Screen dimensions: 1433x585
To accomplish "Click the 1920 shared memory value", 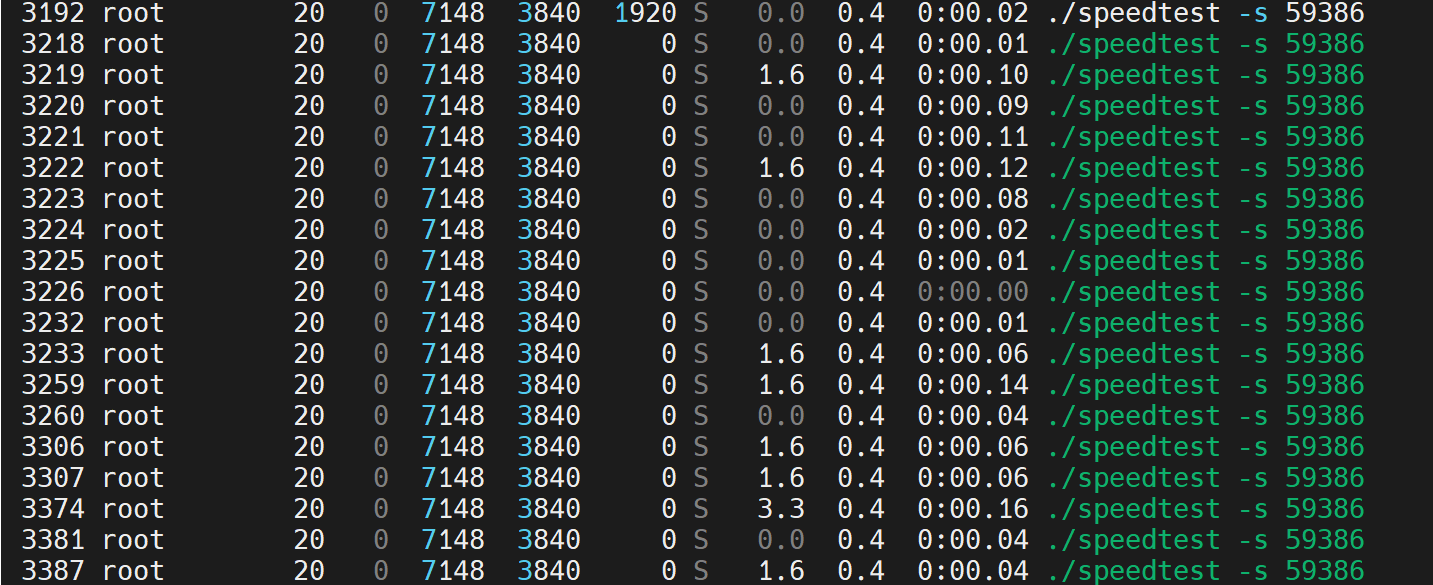I will coord(645,13).
